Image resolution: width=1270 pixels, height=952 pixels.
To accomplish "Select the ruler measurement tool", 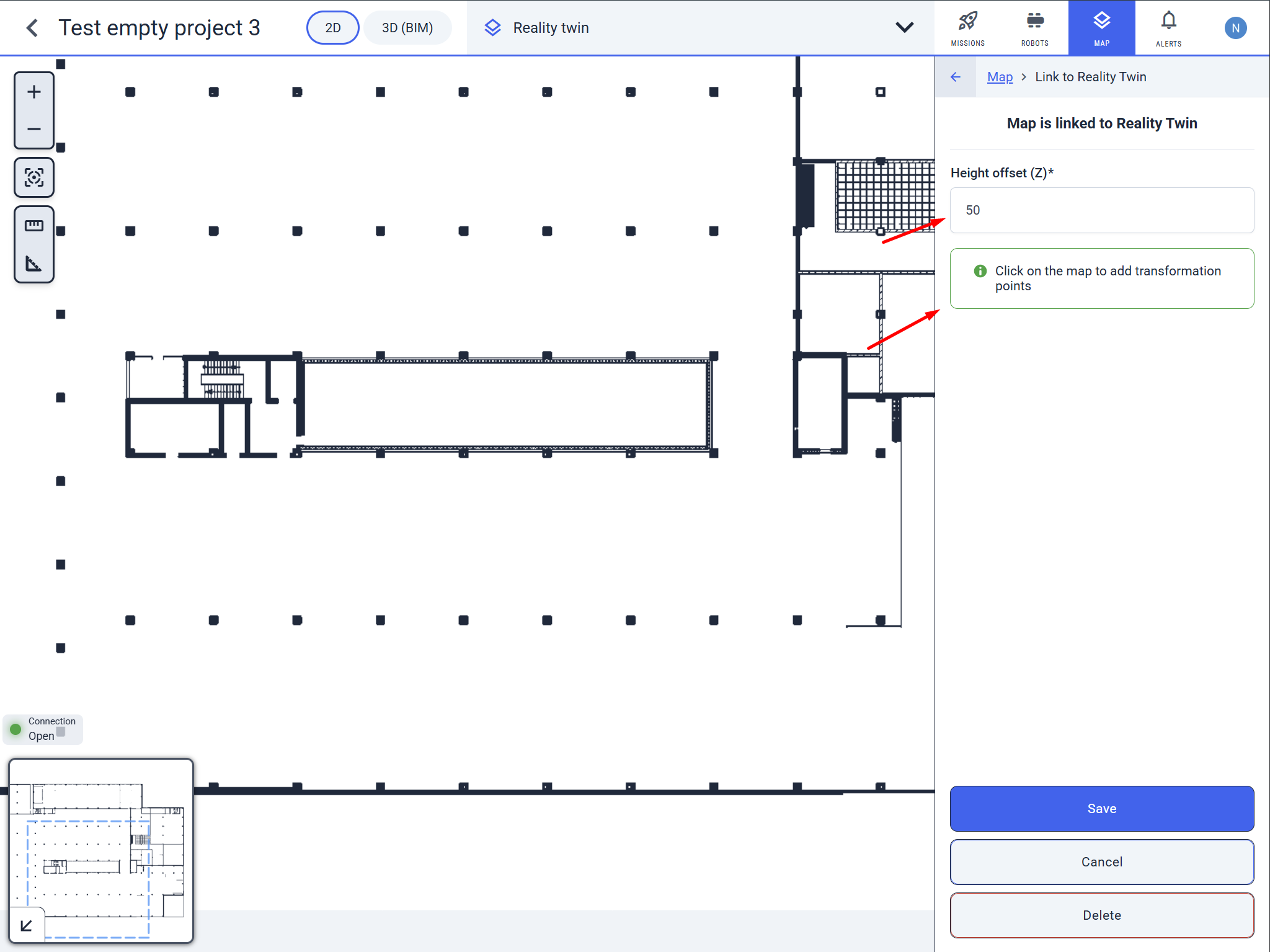I will pyautogui.click(x=34, y=225).
